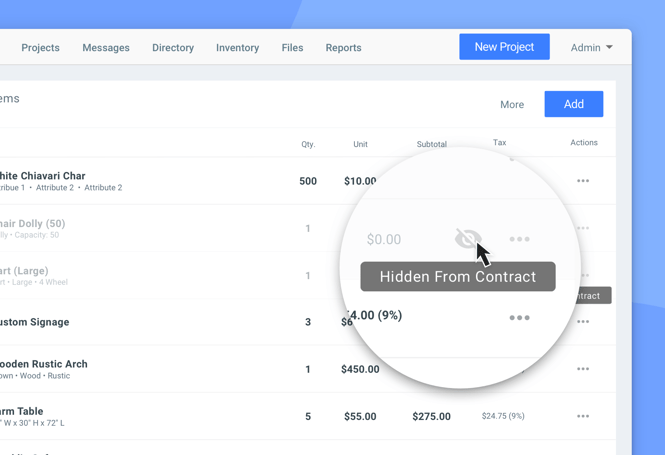Click magnified three dots next to 4.00 (9%)
The width and height of the screenshot is (665, 455).
pos(519,318)
